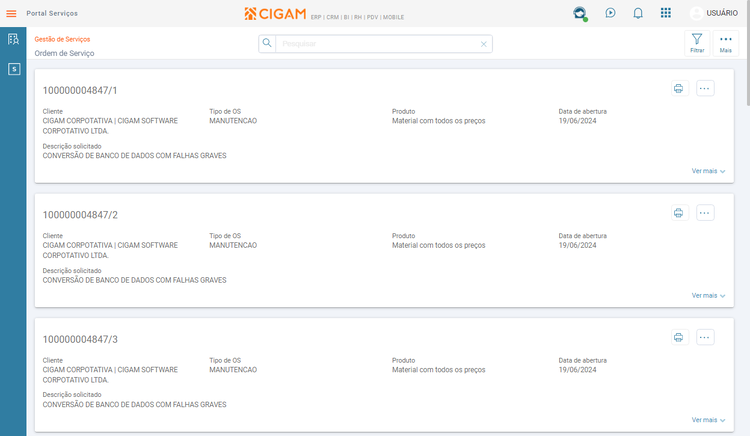This screenshot has height=436, width=750.
Task: Click client name in order 100000004847/2
Action: point(110,251)
